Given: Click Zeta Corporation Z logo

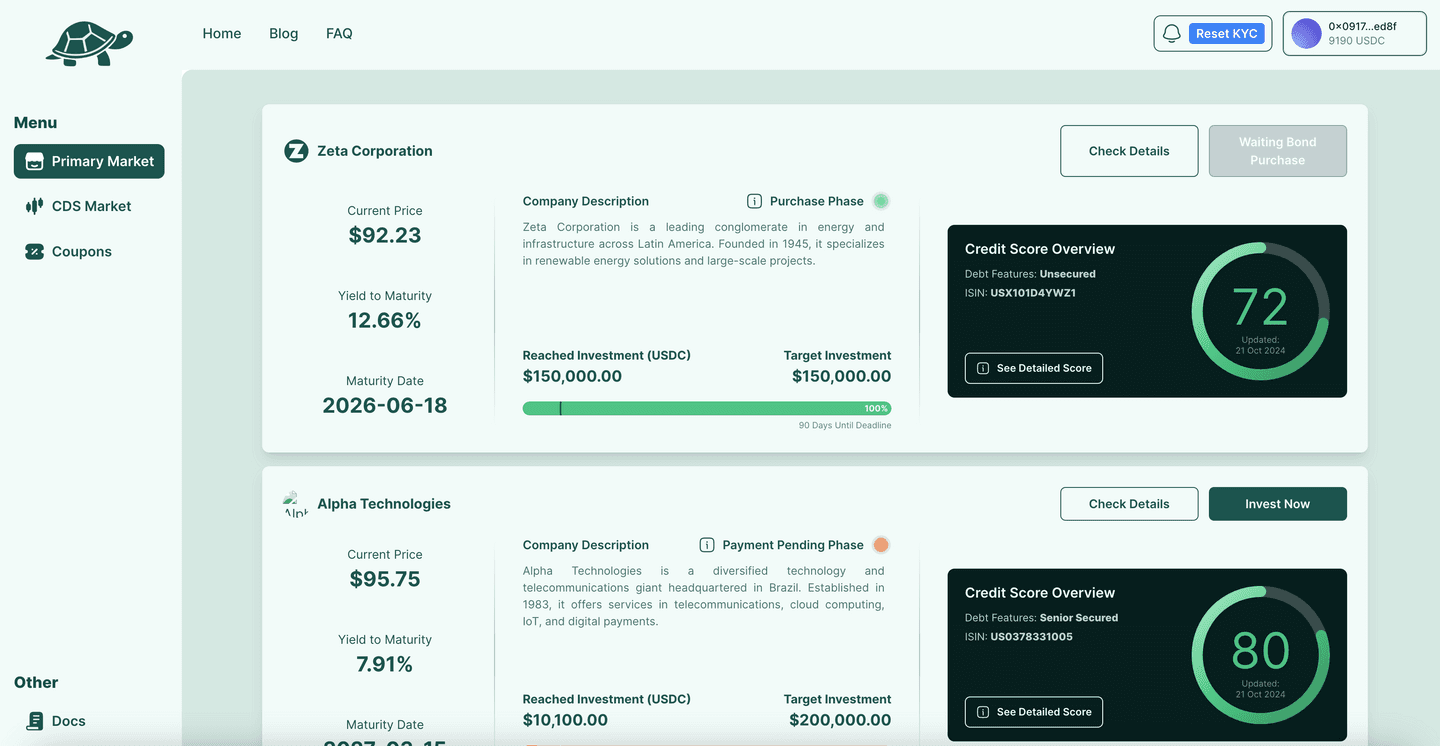Looking at the screenshot, I should point(296,151).
